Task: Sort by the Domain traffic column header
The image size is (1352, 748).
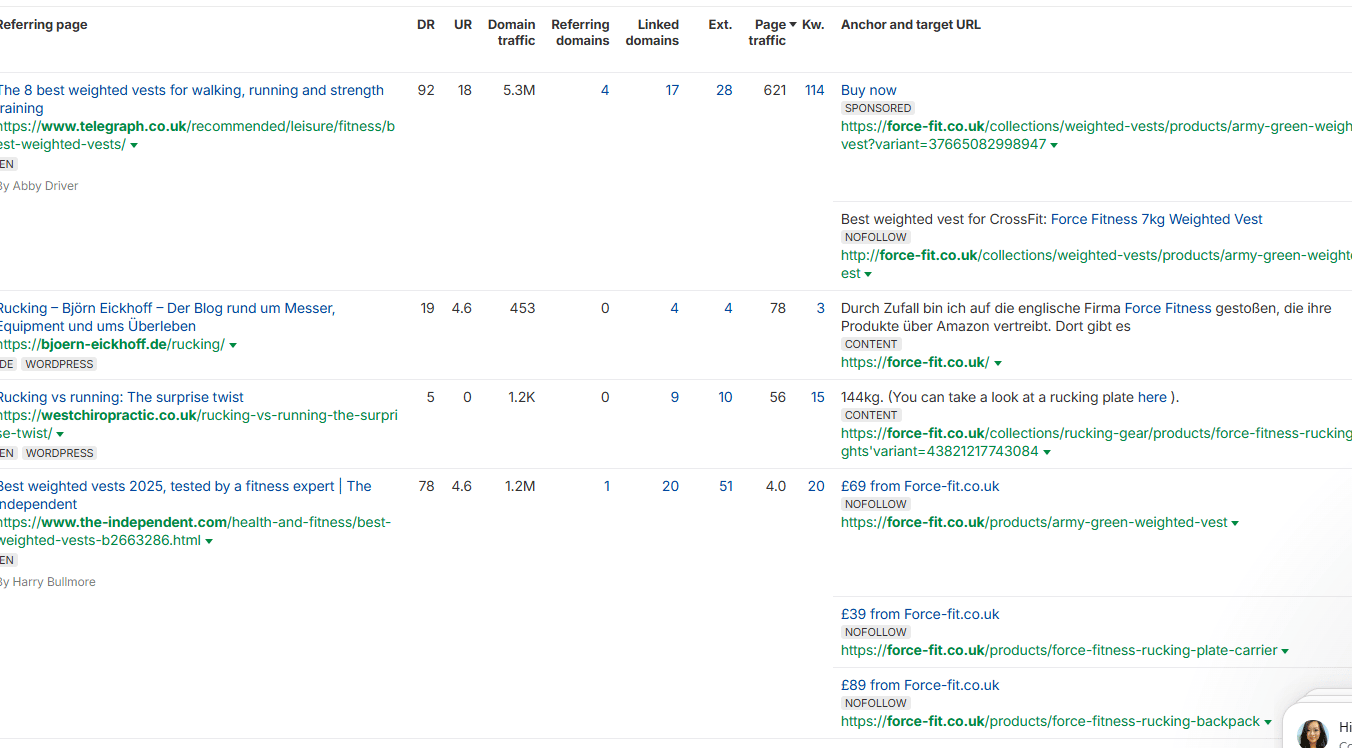Action: pyautogui.click(x=511, y=32)
